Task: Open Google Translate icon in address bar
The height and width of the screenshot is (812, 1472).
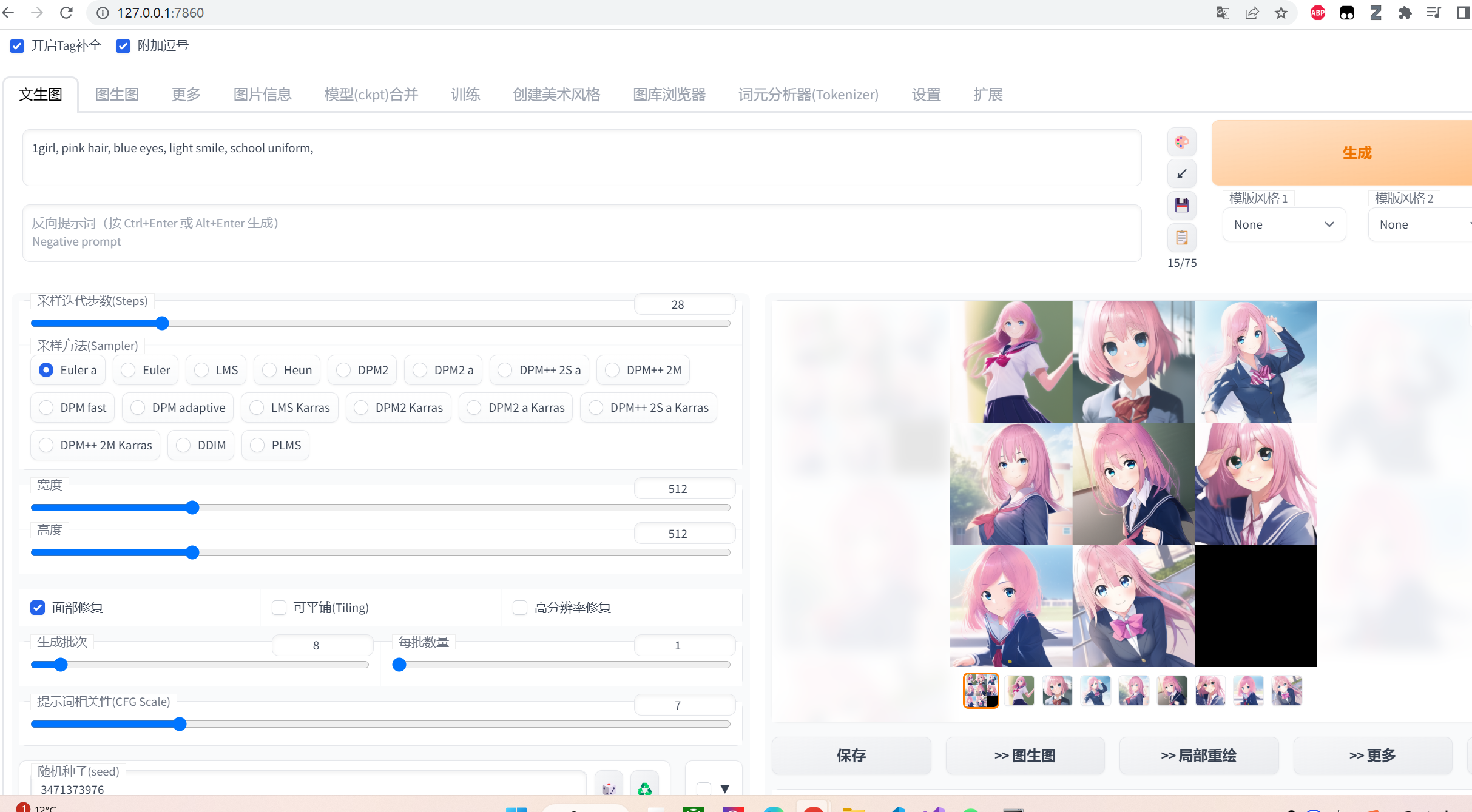Action: [1223, 13]
